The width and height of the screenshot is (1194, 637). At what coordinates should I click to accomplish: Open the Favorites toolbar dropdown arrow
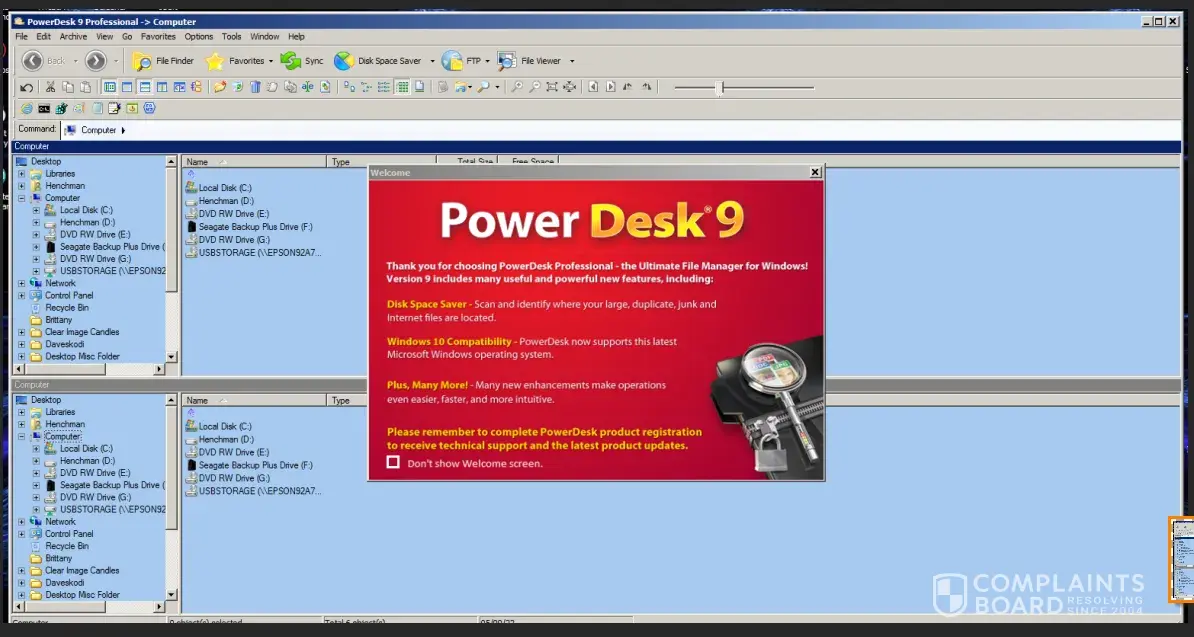tap(272, 61)
